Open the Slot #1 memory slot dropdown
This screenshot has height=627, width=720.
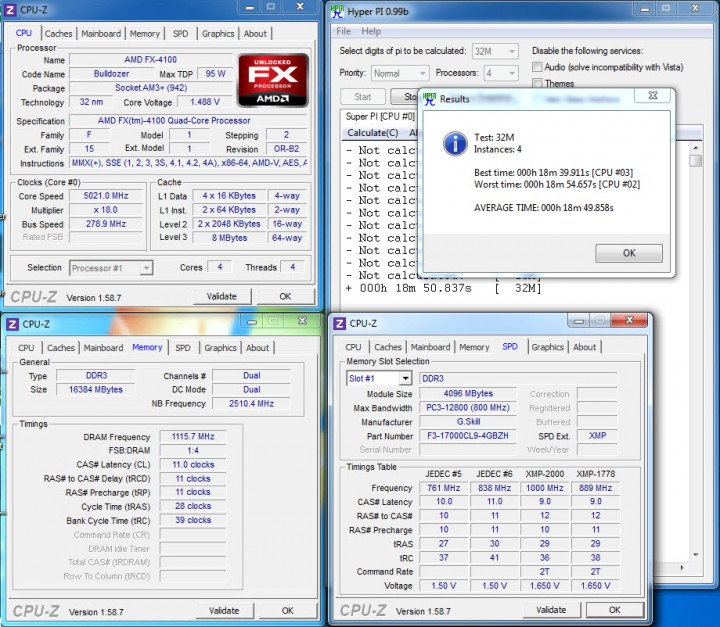click(378, 378)
